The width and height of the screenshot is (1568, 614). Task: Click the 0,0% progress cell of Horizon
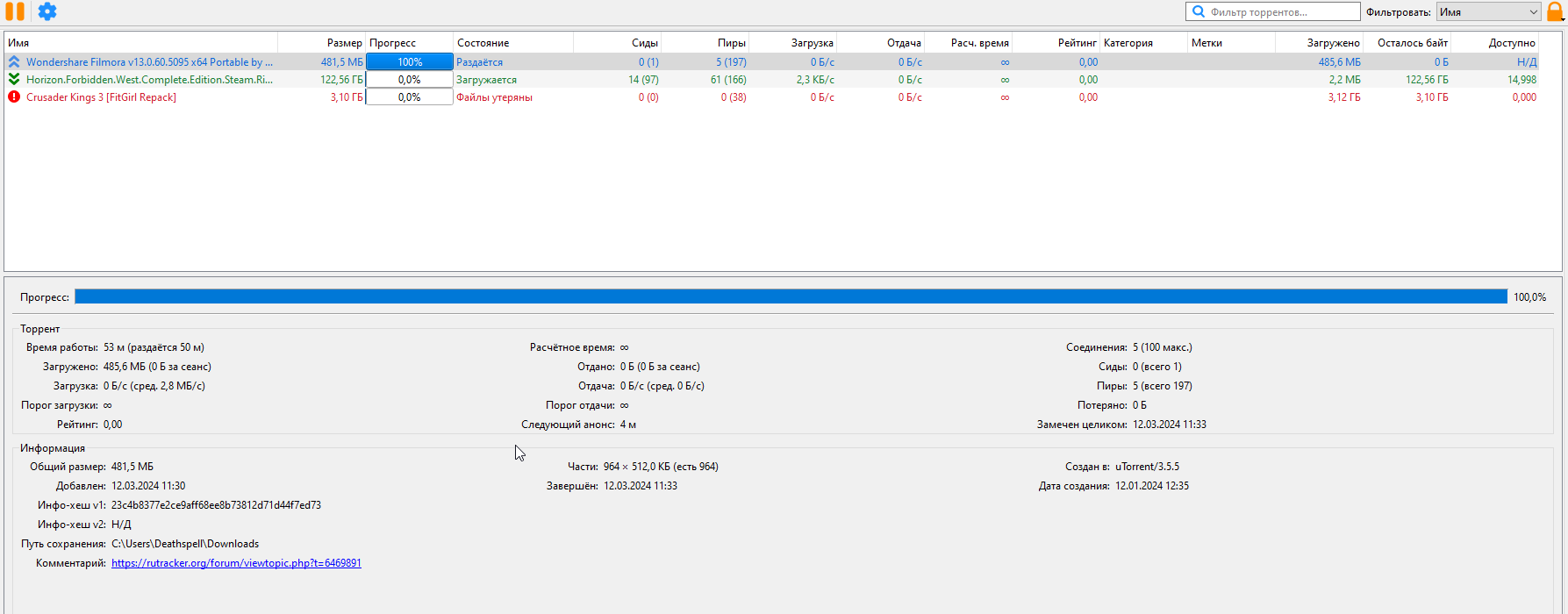click(x=410, y=79)
